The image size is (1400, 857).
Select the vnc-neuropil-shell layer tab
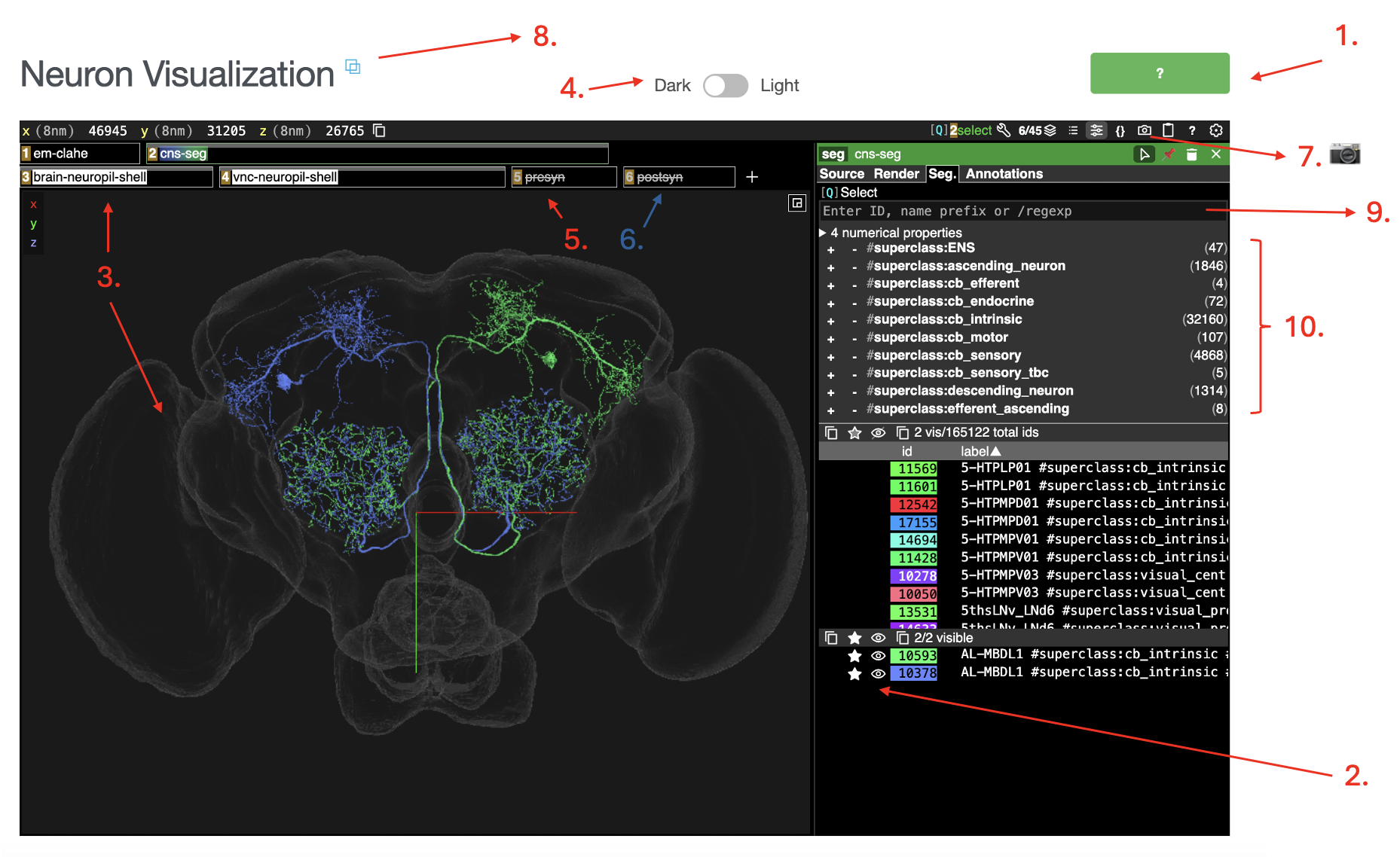click(x=362, y=177)
